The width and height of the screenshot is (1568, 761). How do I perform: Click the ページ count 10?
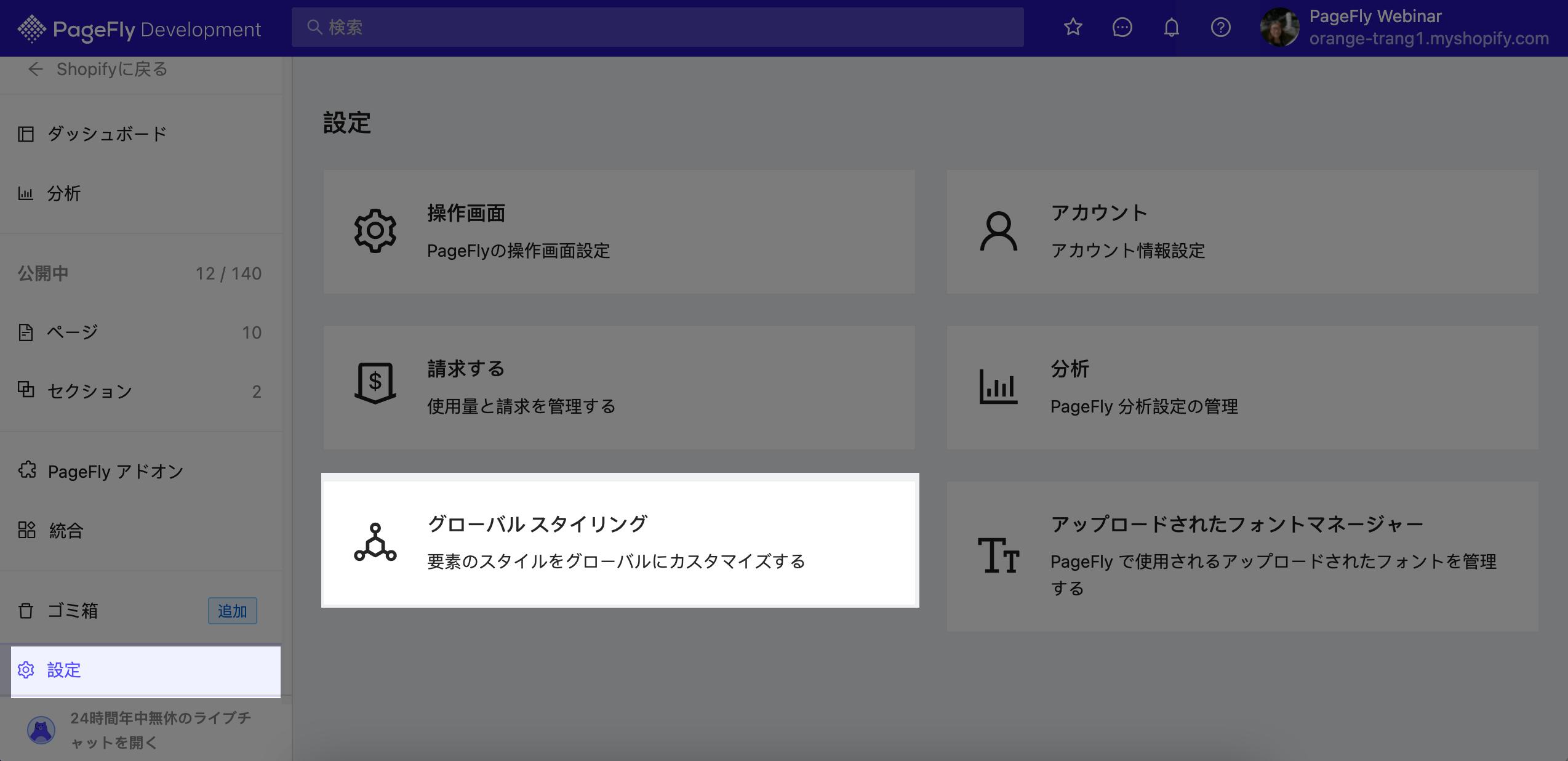(x=251, y=332)
